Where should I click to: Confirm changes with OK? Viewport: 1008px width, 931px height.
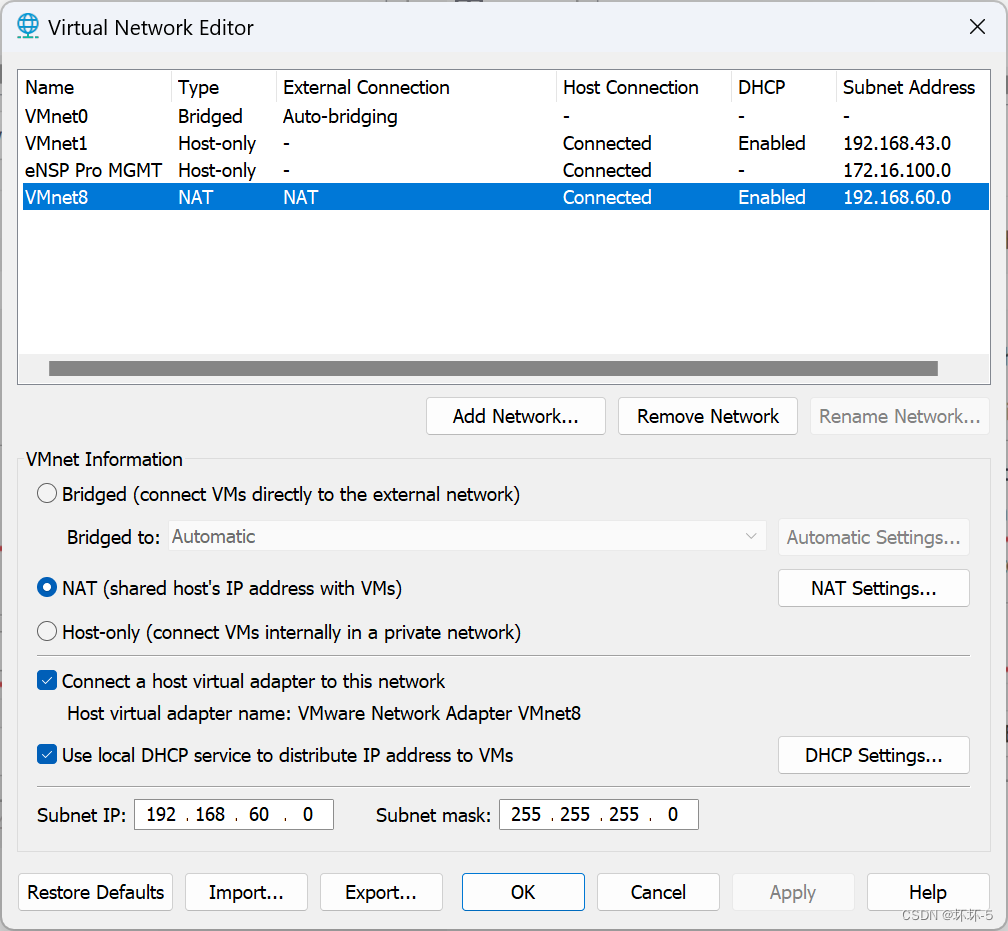523,892
